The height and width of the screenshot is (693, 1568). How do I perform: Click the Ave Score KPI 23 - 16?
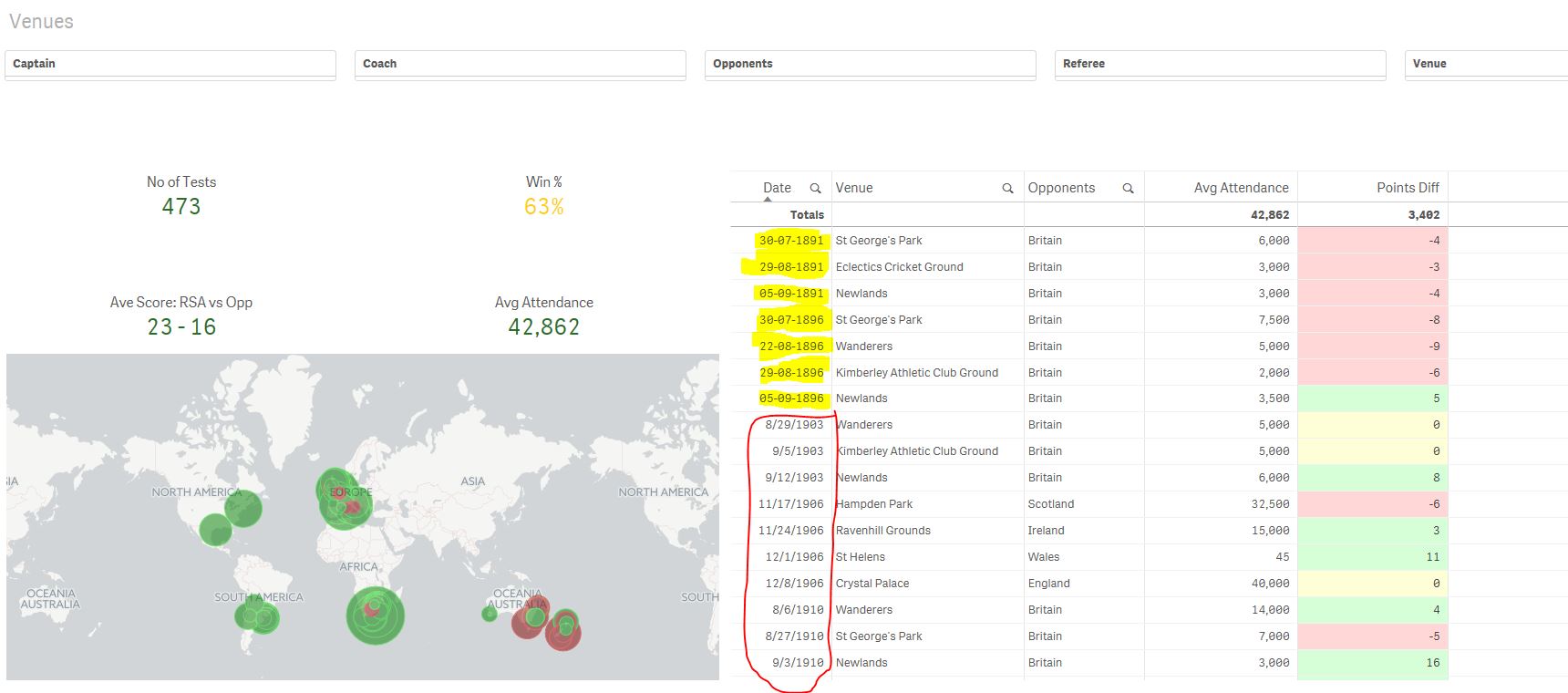pyautogui.click(x=181, y=327)
